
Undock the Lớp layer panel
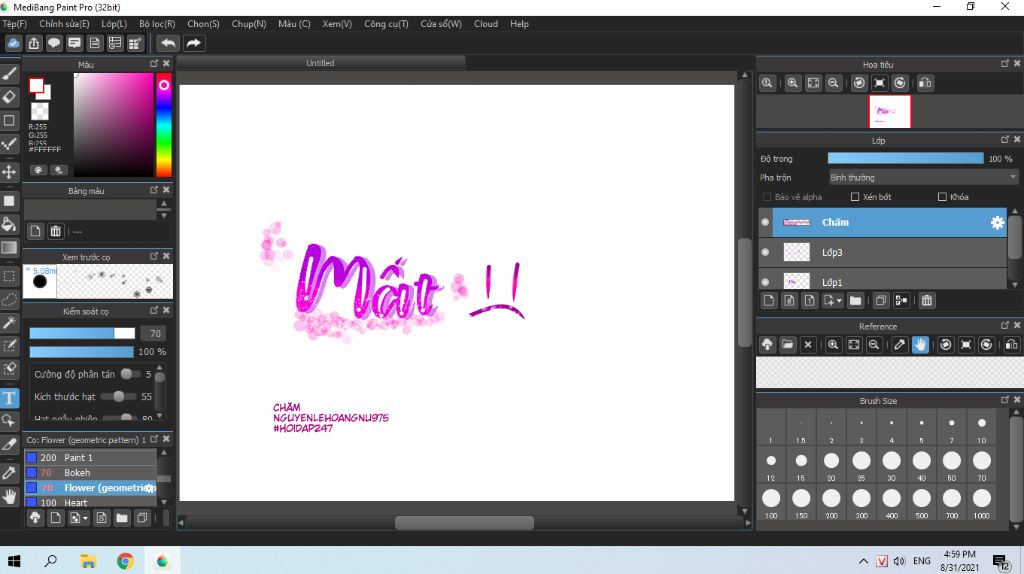[1005, 140]
